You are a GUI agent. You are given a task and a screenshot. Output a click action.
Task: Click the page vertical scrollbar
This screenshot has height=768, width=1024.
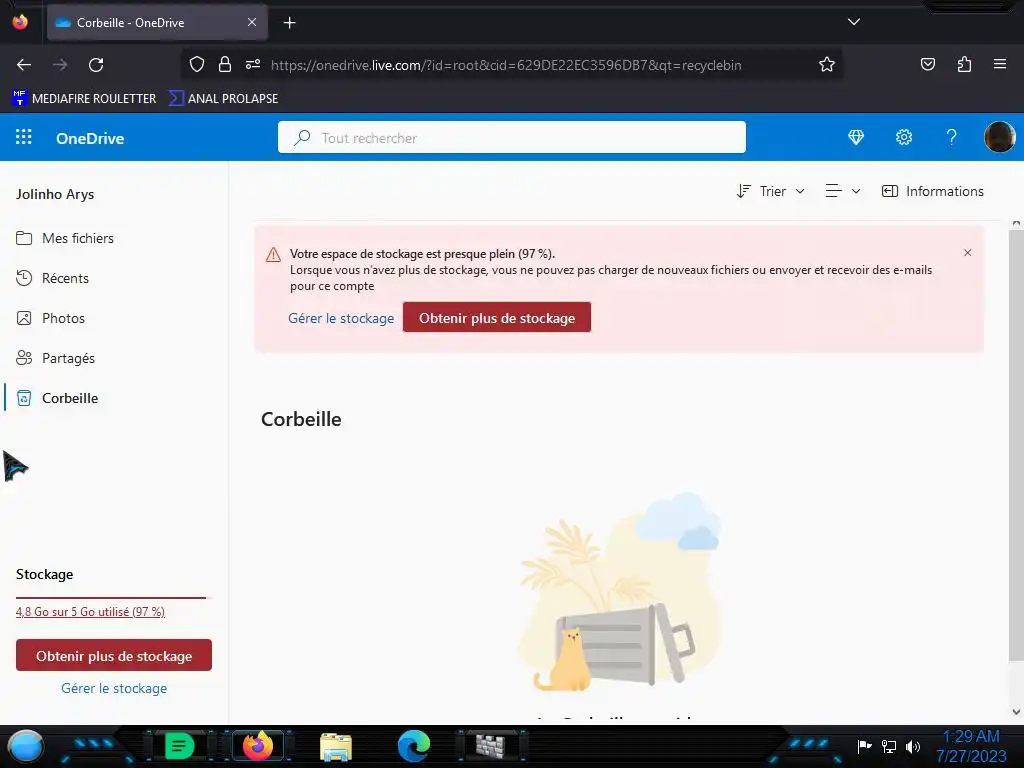tap(1016, 444)
